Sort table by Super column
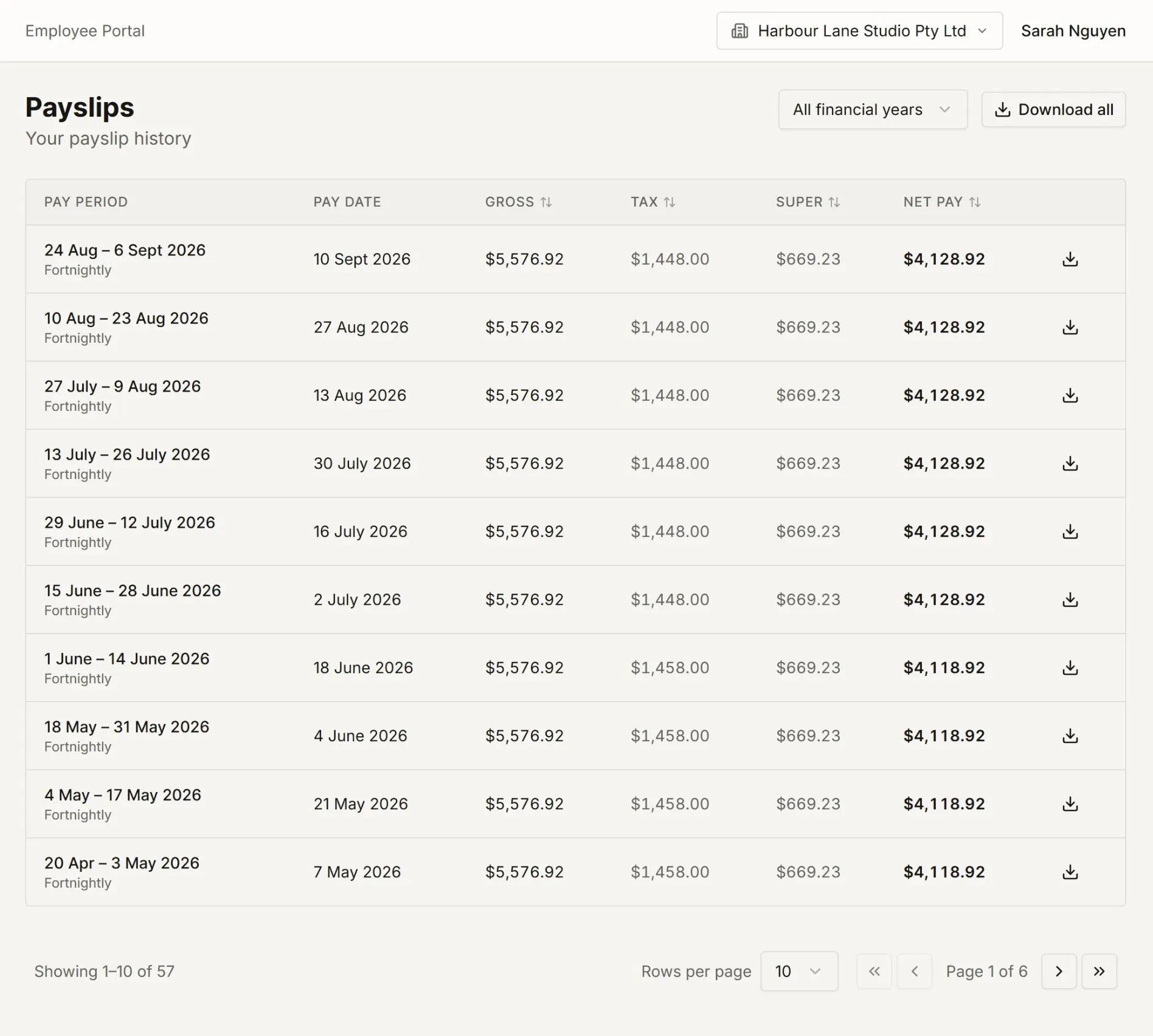1153x1036 pixels. click(808, 202)
